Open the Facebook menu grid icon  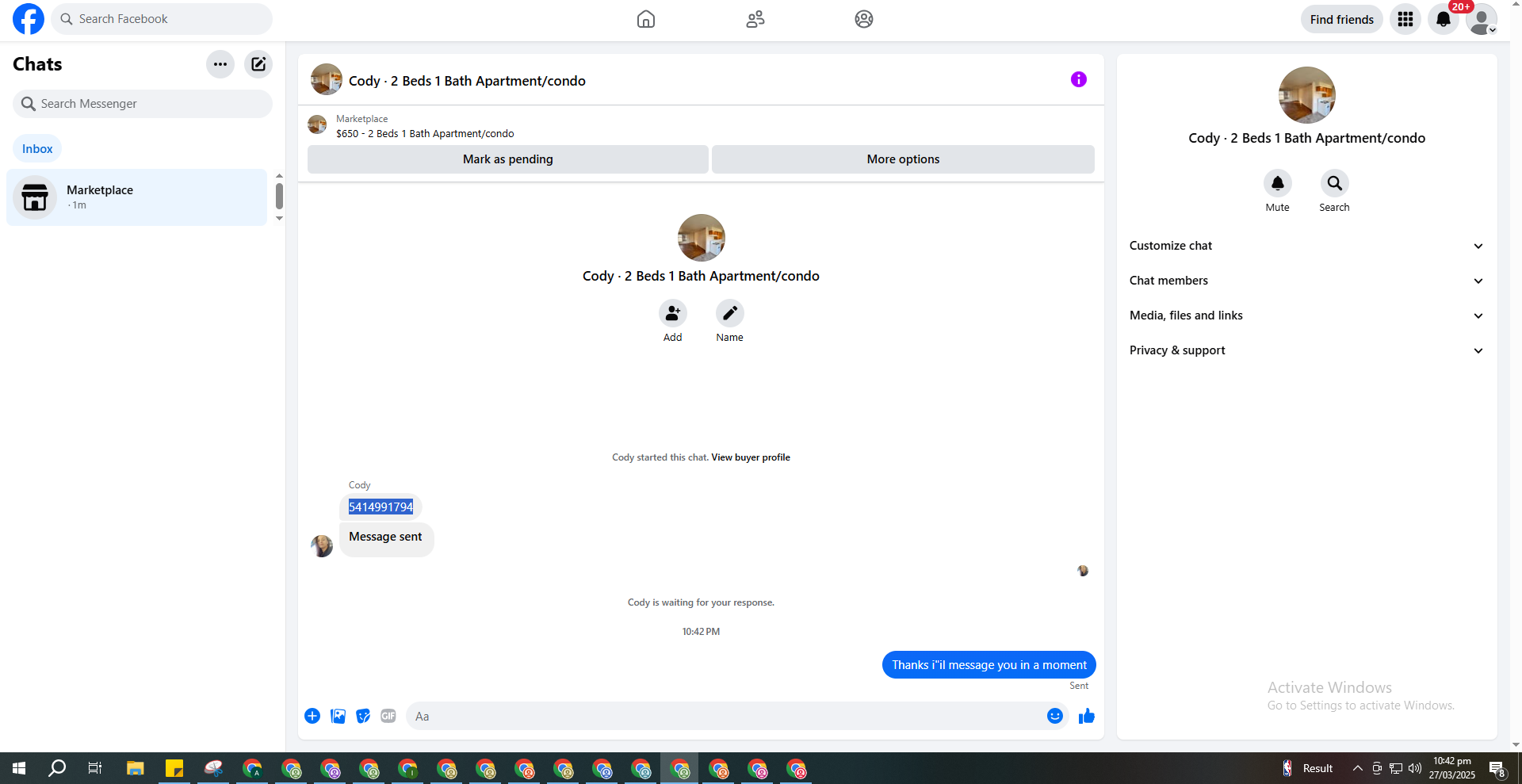click(1405, 19)
